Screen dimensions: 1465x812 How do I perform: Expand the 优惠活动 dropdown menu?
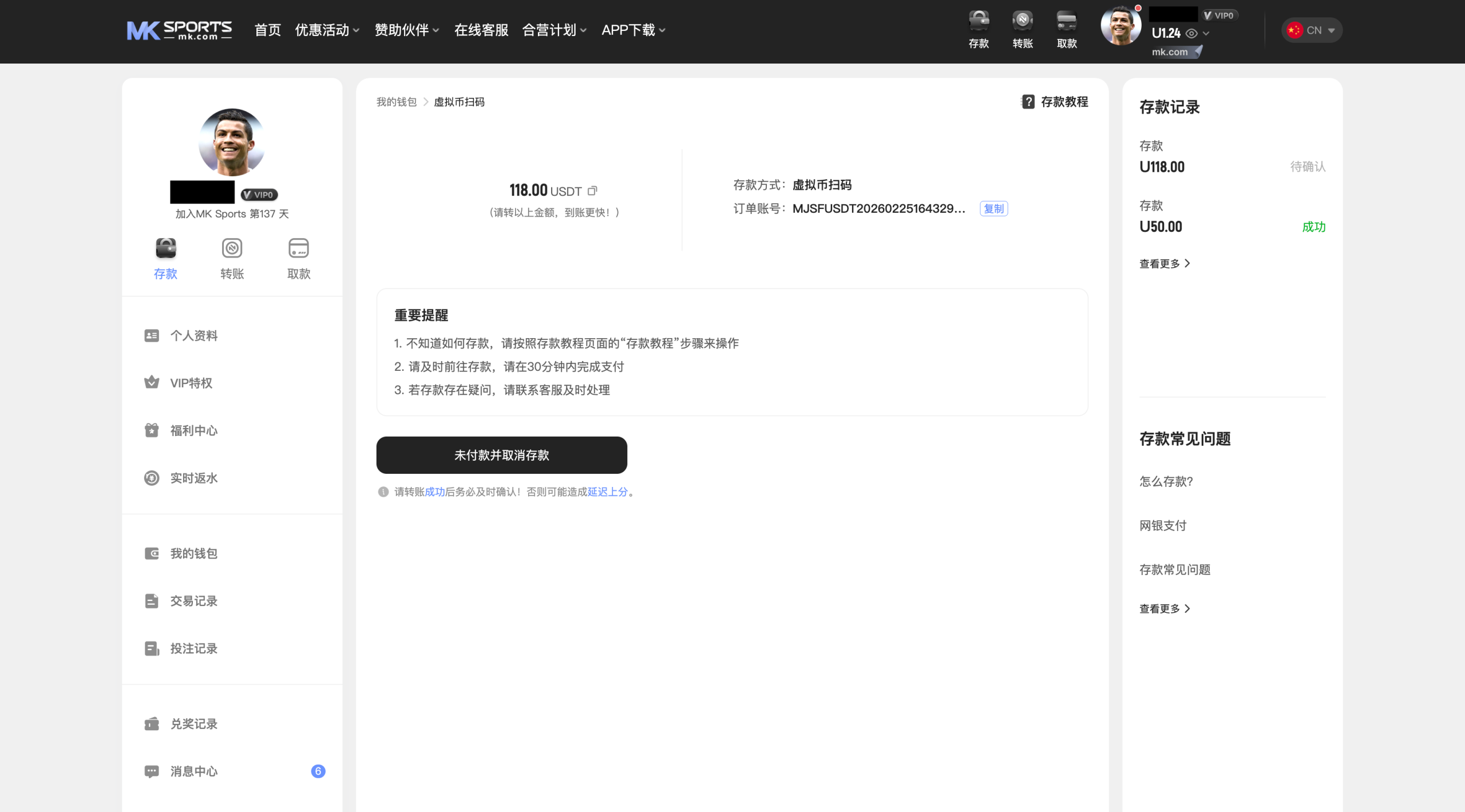click(327, 30)
